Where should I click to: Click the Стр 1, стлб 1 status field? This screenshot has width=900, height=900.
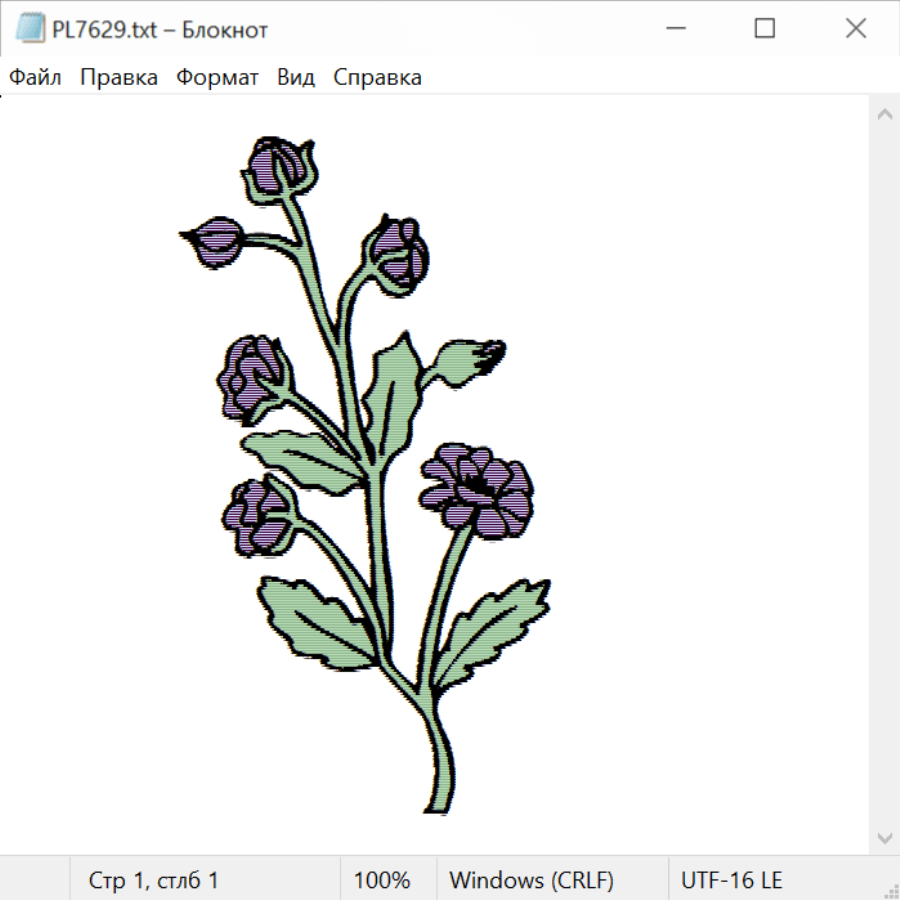point(154,880)
